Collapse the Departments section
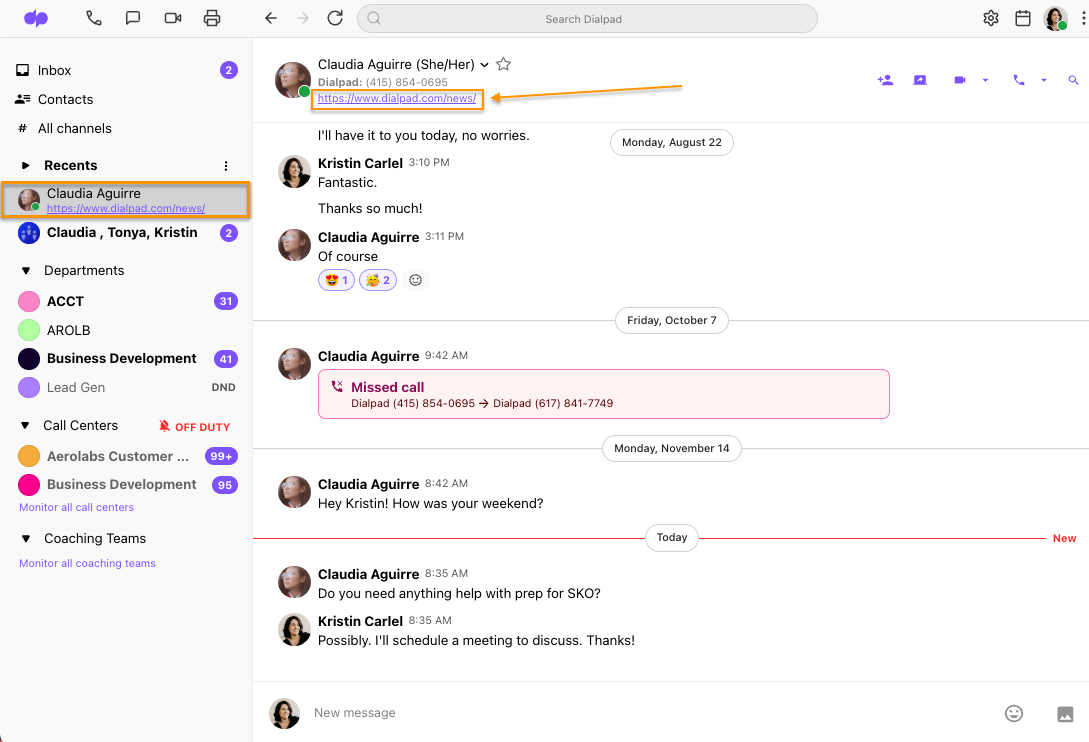Image resolution: width=1089 pixels, height=742 pixels. click(26, 270)
